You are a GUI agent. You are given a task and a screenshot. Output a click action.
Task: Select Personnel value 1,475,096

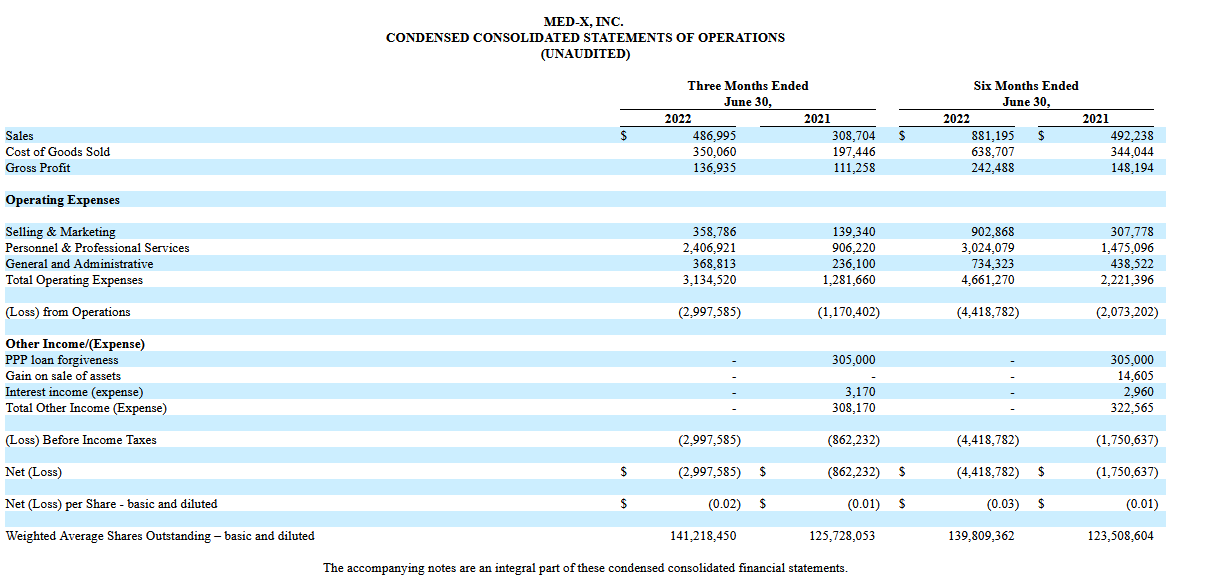coord(1126,248)
